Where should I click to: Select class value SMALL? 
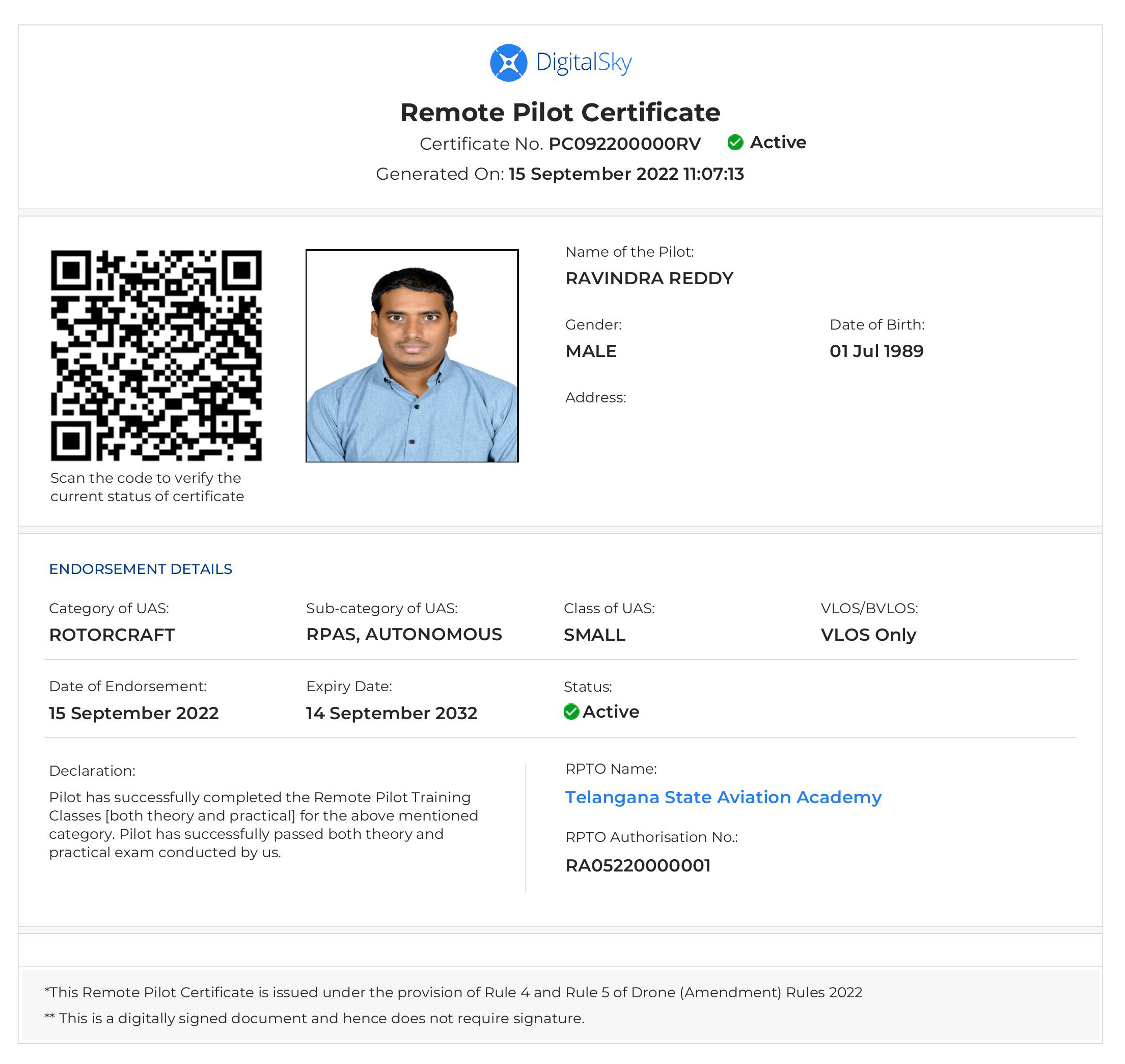595,635
